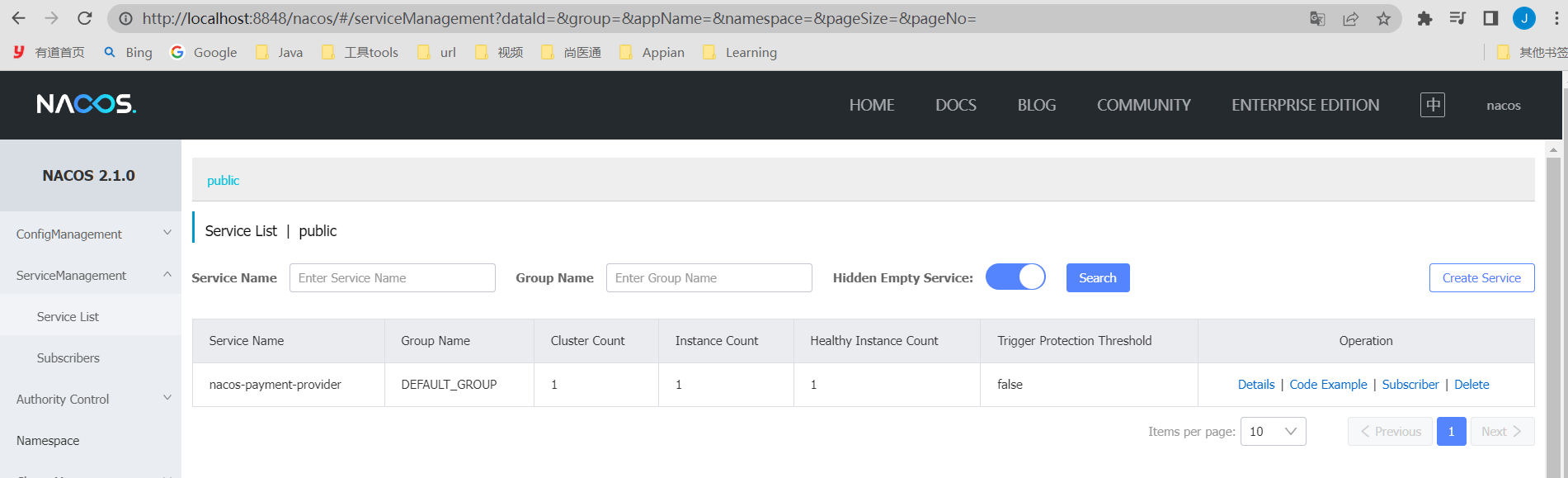Share this page icon
1568x478 pixels.
[x=1350, y=18]
